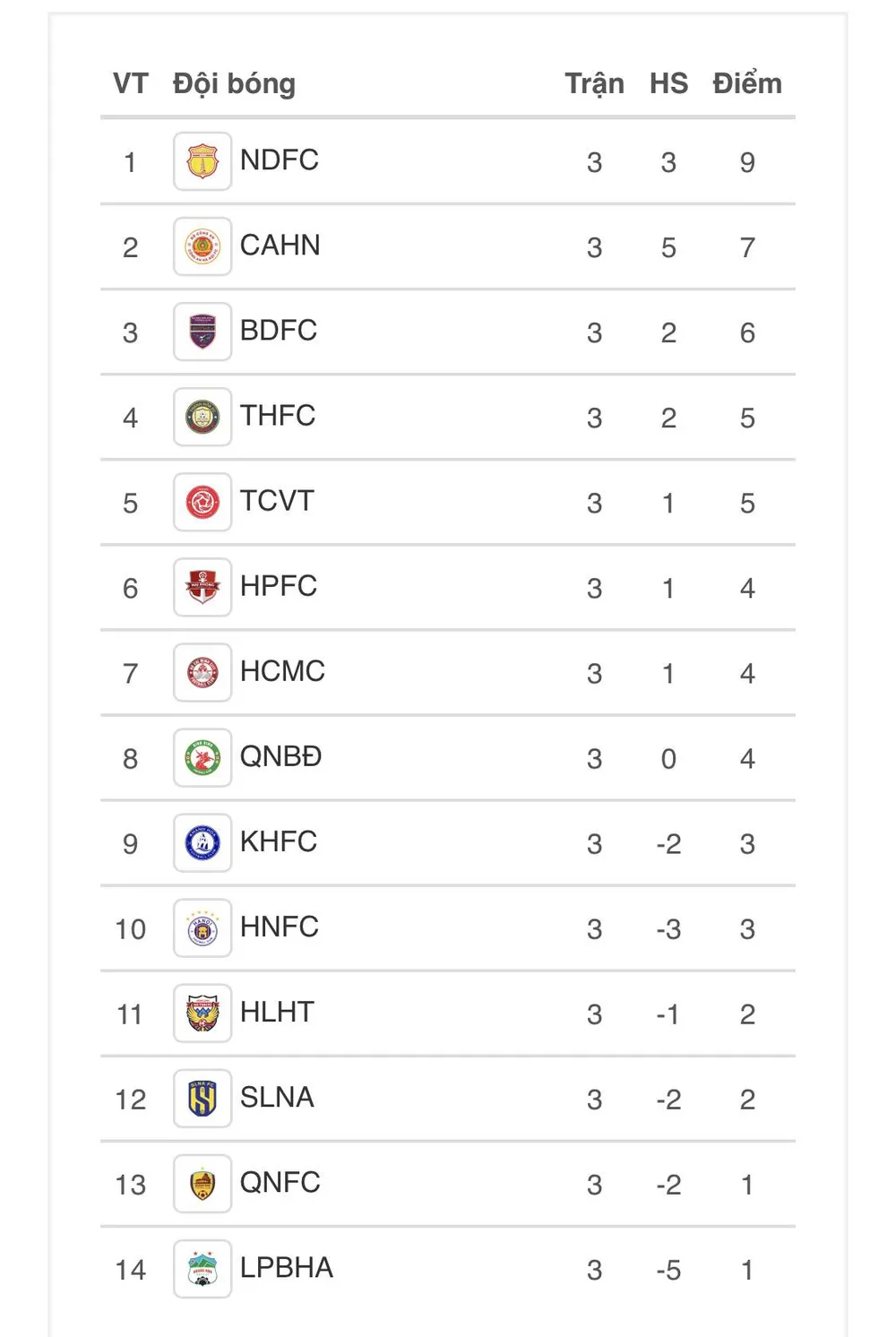
Task: Click the VT position header
Action: pyautogui.click(x=130, y=83)
